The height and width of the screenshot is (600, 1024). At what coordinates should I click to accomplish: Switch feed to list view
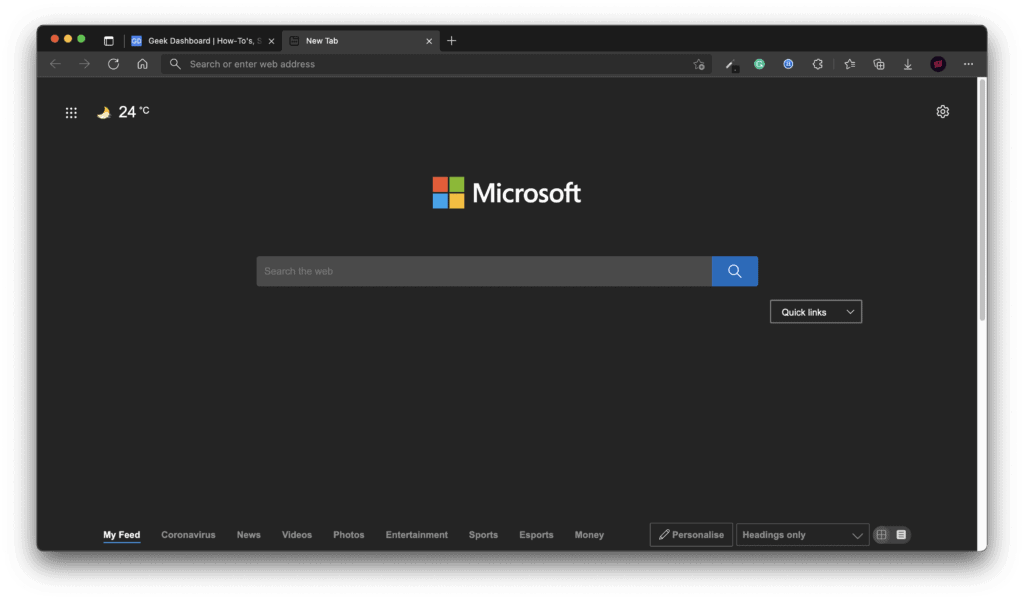click(901, 535)
